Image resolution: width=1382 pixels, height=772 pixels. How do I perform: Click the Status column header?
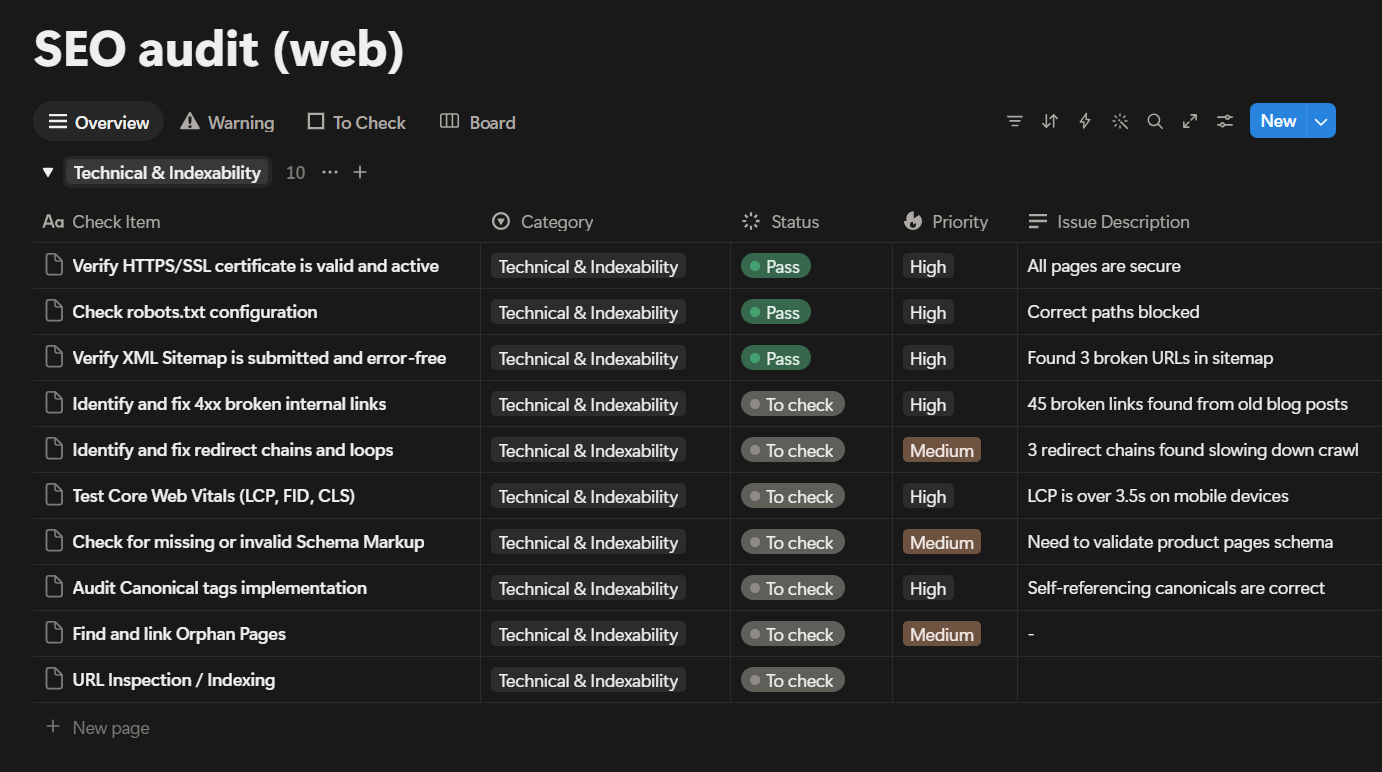click(x=780, y=221)
